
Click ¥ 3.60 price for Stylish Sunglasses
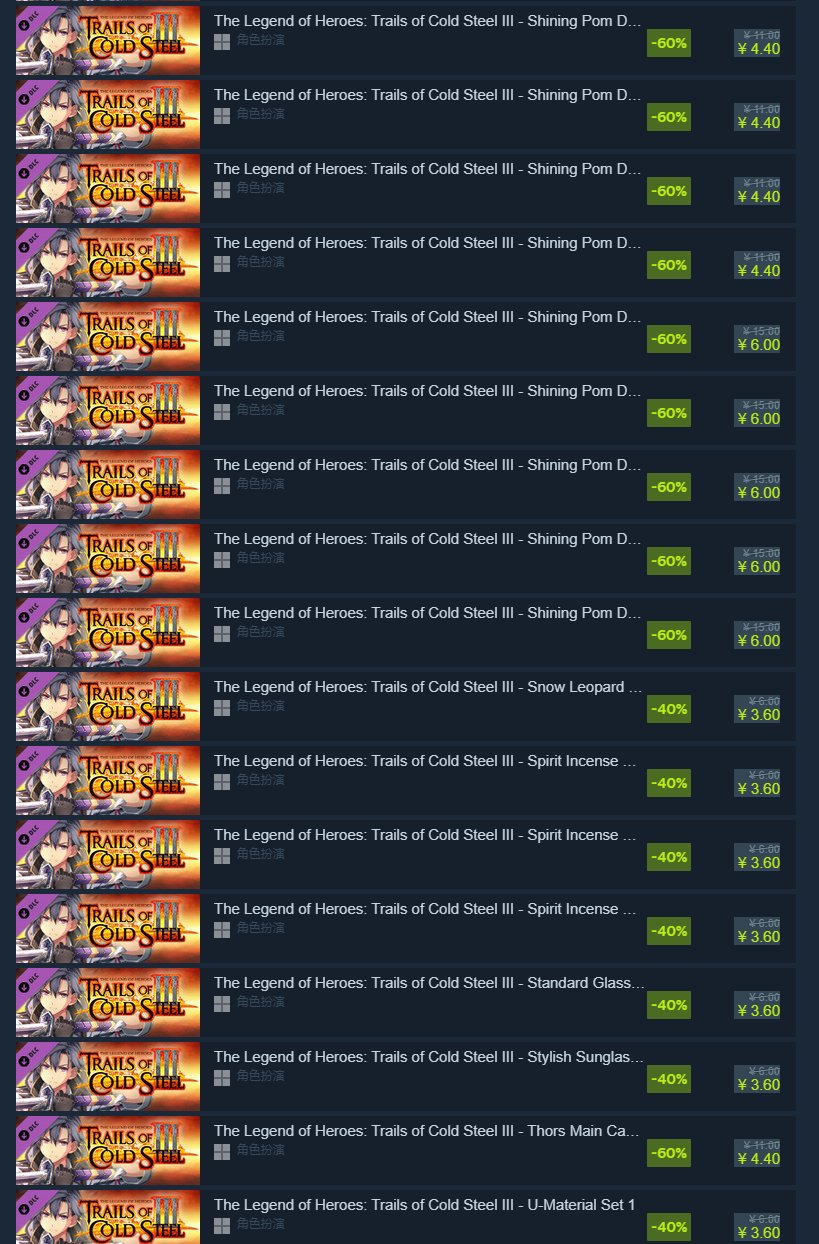(758, 1085)
